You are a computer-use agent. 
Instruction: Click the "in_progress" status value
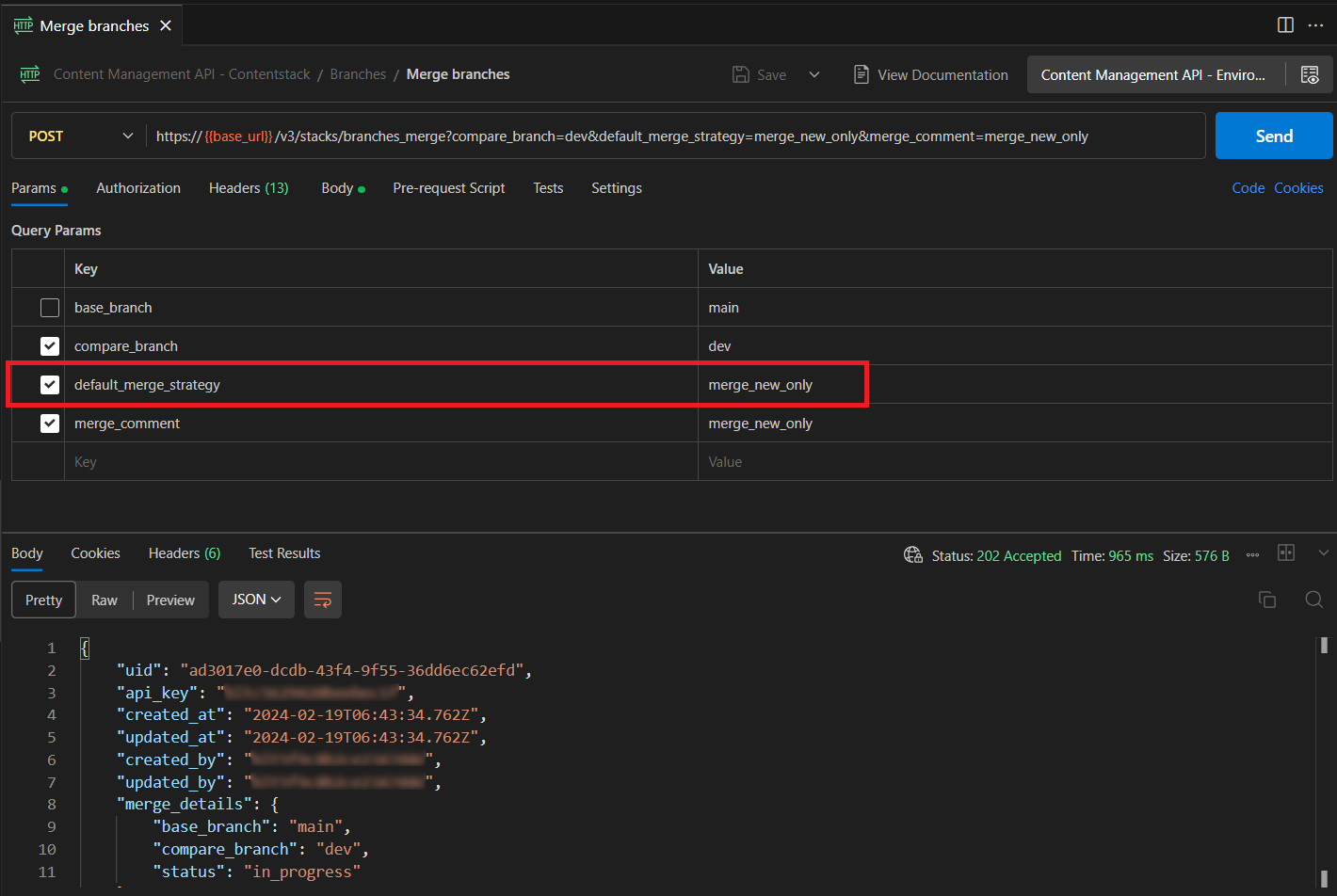click(x=302, y=872)
